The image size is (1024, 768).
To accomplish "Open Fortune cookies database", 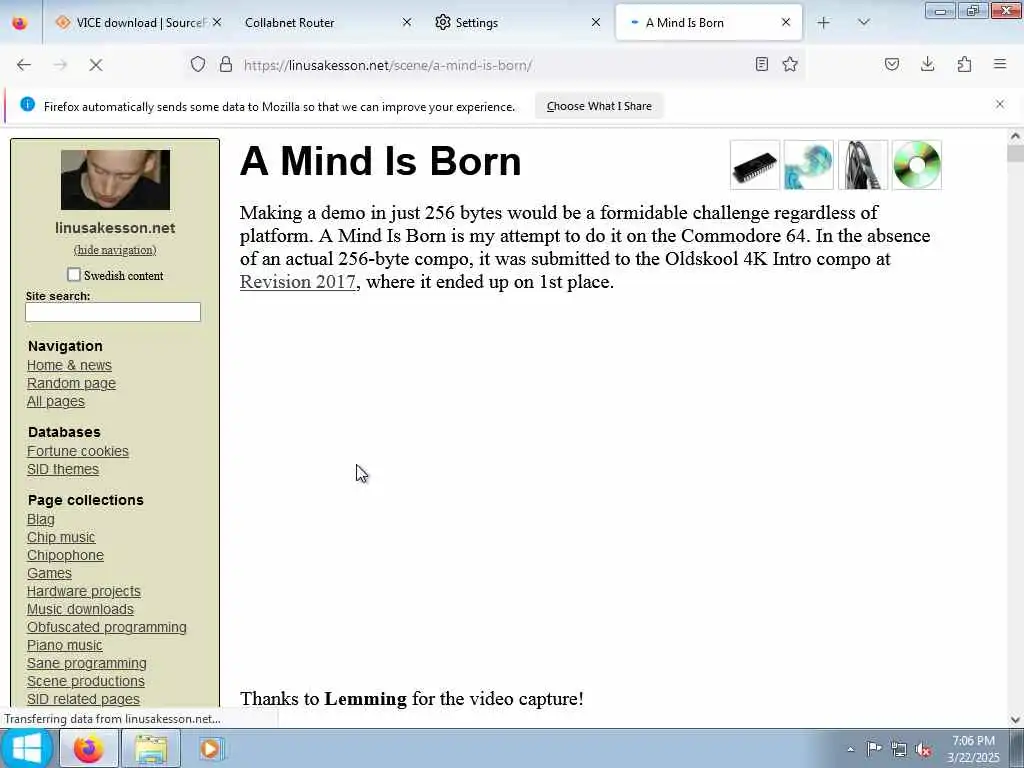I will 78,451.
